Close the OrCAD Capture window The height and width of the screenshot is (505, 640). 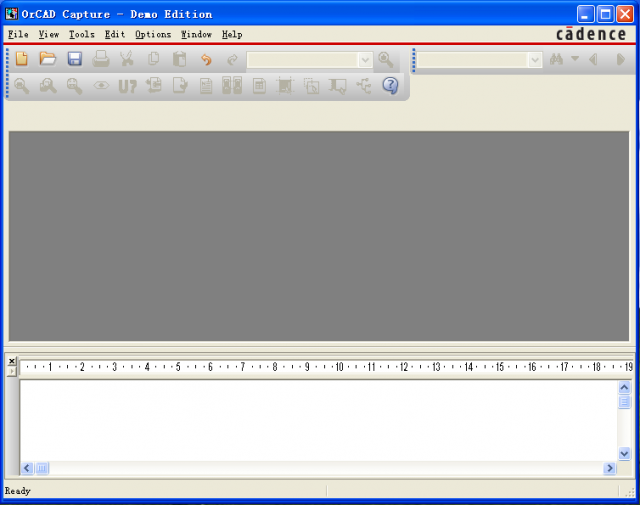pos(625,14)
